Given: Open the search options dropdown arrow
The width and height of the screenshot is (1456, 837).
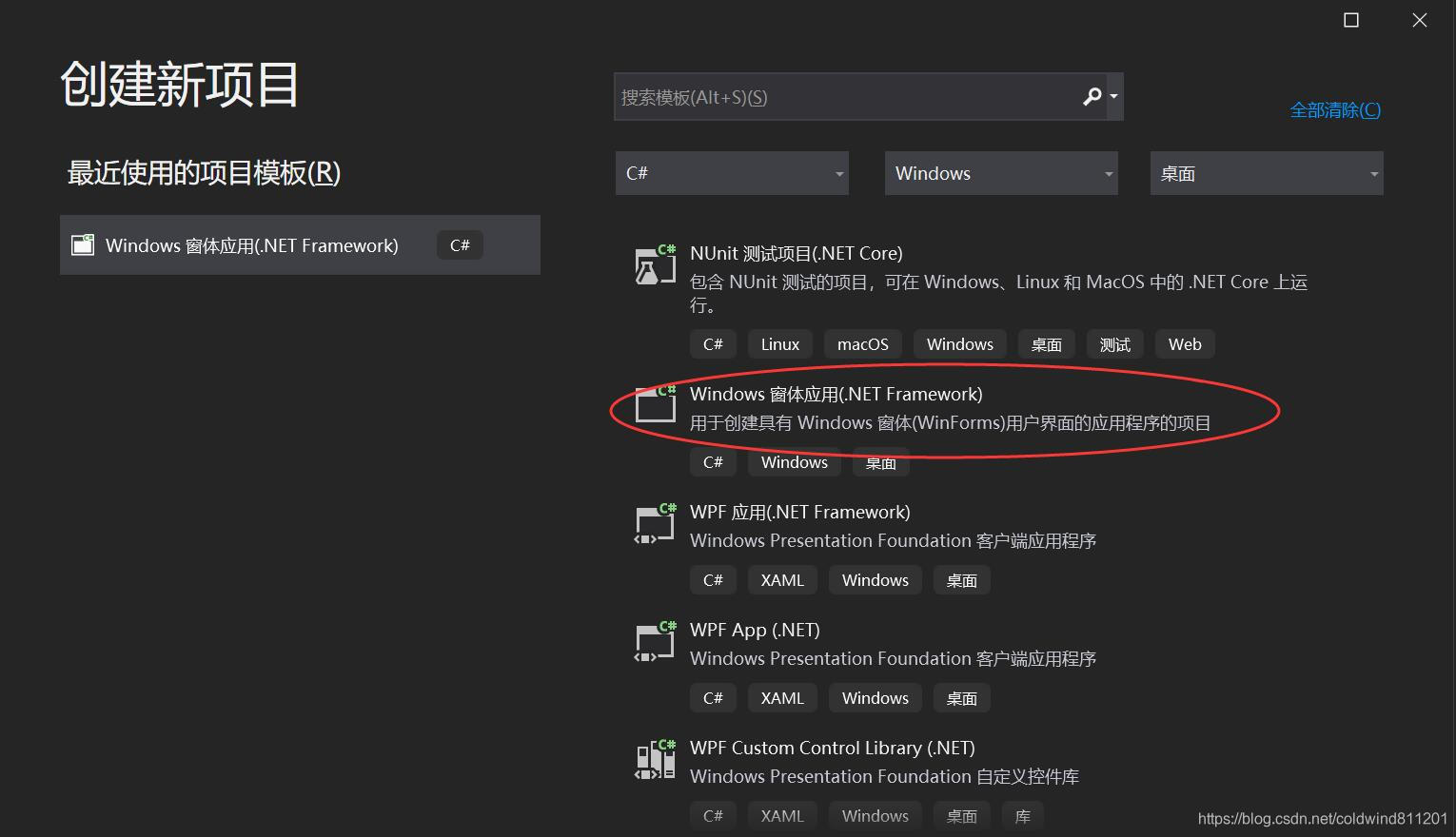Looking at the screenshot, I should tap(1114, 96).
